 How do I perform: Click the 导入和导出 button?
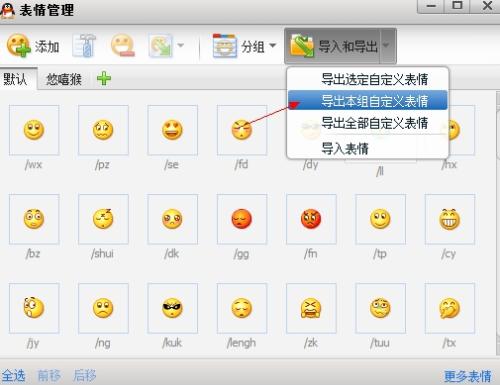(332, 46)
